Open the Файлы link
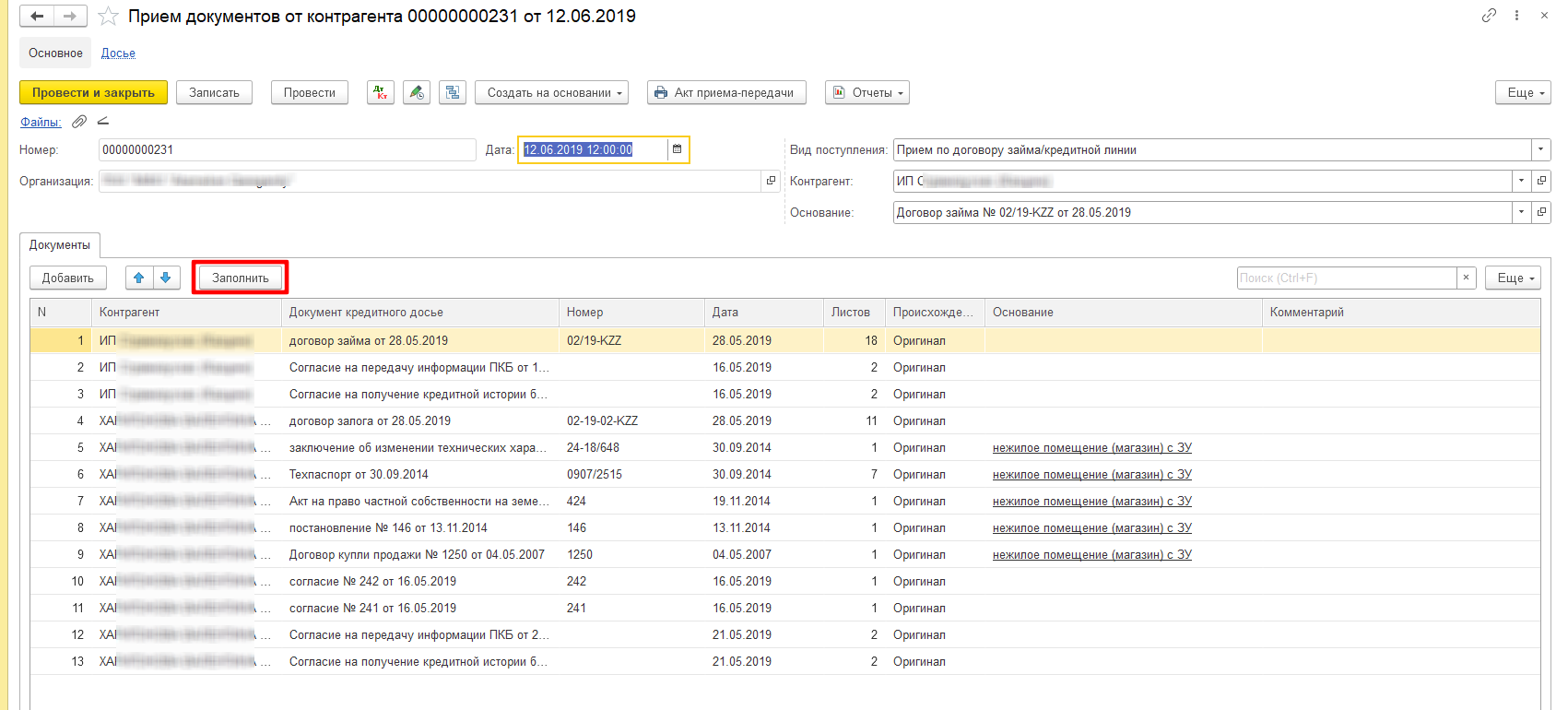The image size is (1568, 710). [41, 122]
